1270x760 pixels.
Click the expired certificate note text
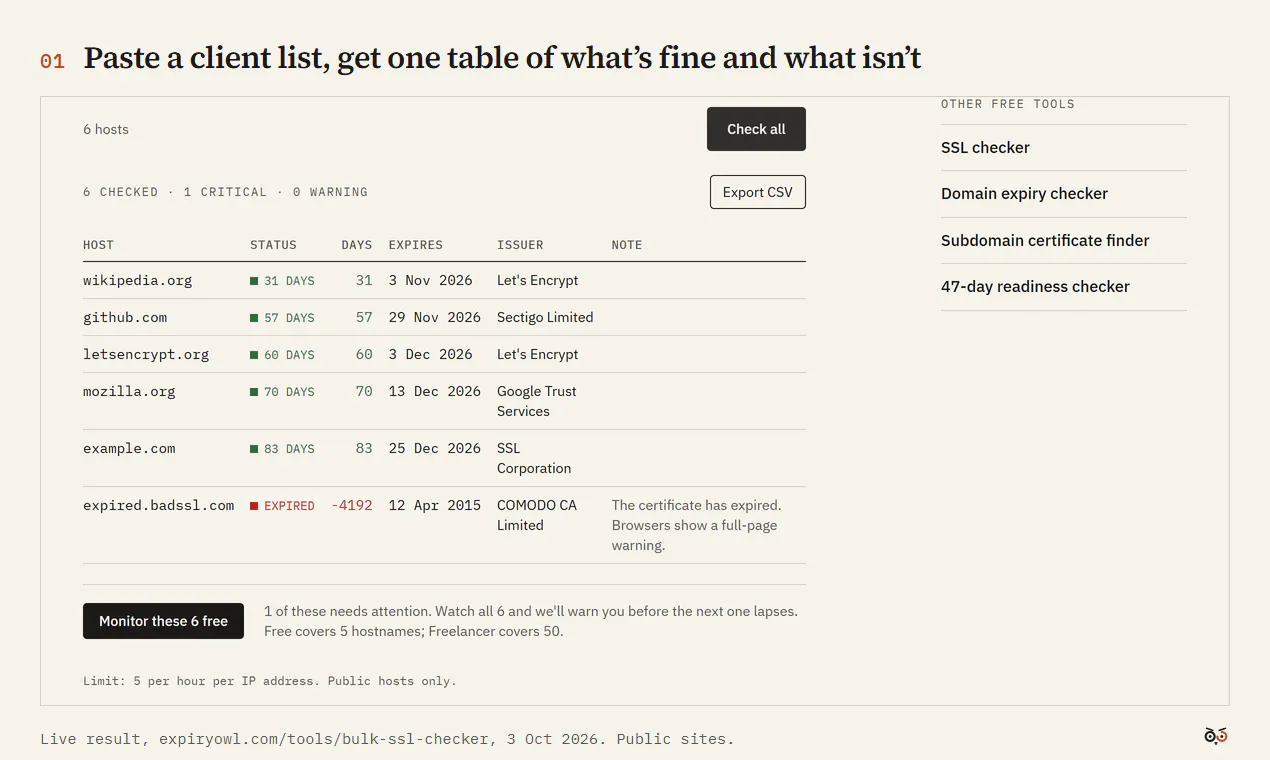(697, 525)
